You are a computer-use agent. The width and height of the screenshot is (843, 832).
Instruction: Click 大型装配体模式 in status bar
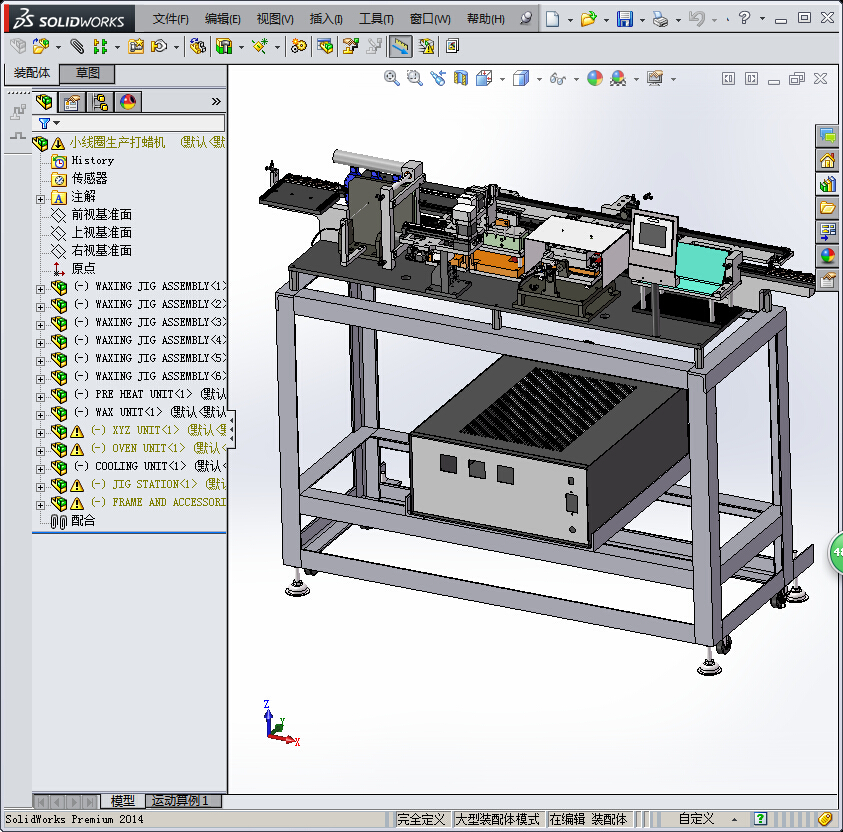(x=497, y=819)
